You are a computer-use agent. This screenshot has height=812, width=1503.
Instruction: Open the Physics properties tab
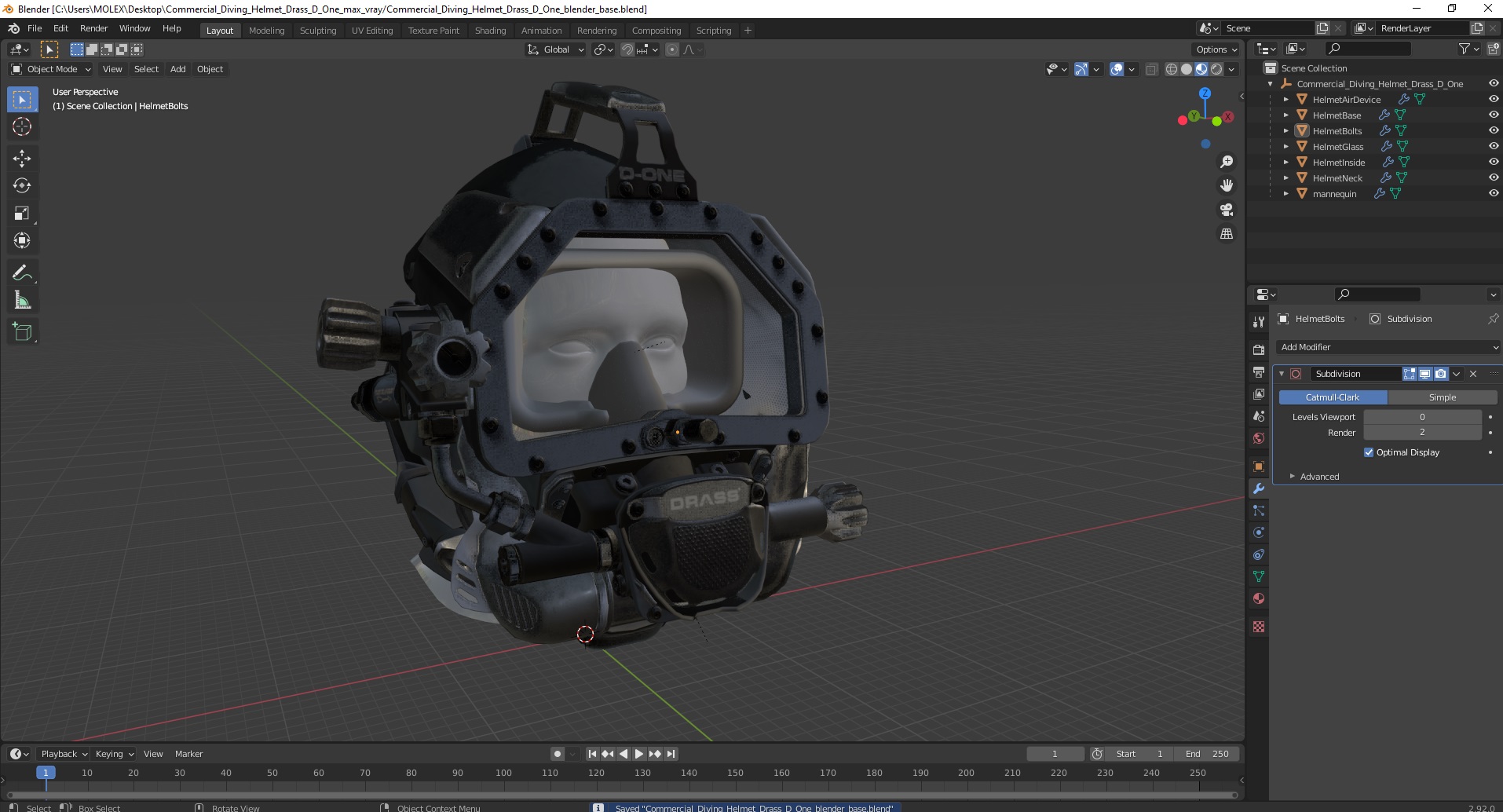click(x=1259, y=532)
